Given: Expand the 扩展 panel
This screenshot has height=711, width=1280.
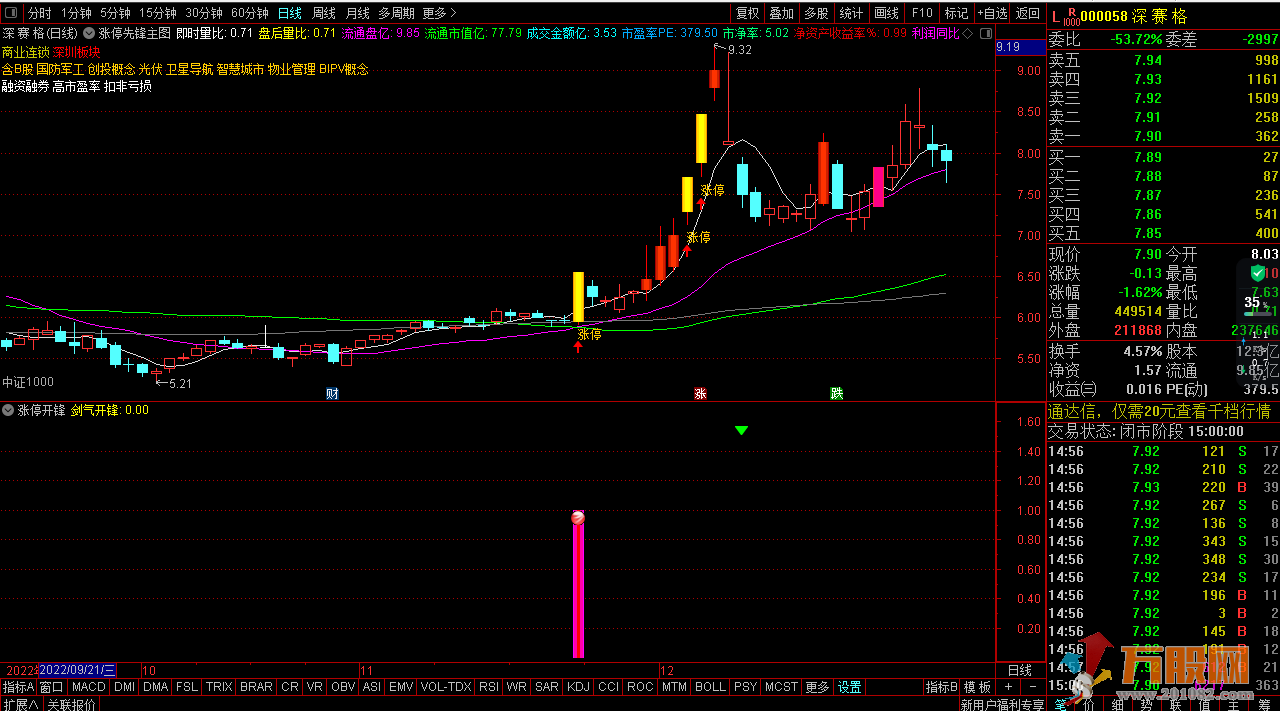Looking at the screenshot, I should [20, 704].
